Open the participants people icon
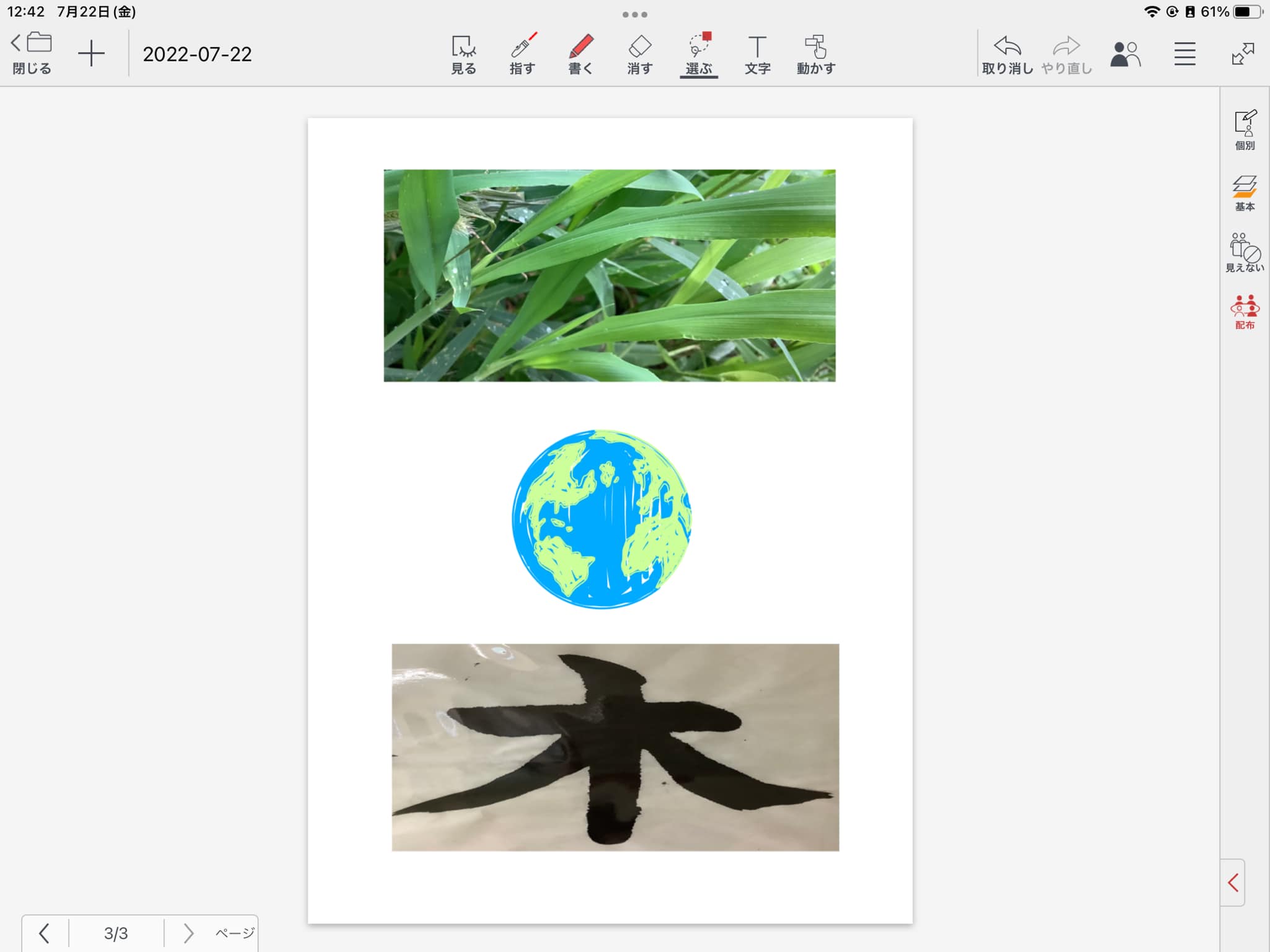This screenshot has width=1270, height=952. pyautogui.click(x=1125, y=55)
